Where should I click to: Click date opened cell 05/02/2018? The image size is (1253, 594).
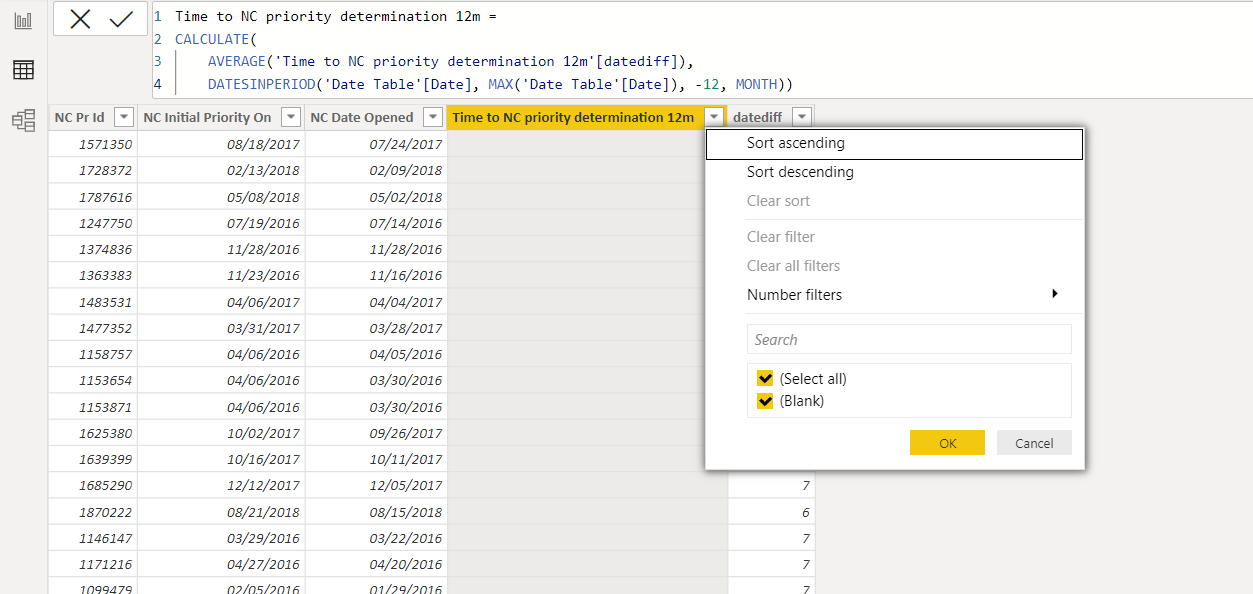click(x=376, y=197)
